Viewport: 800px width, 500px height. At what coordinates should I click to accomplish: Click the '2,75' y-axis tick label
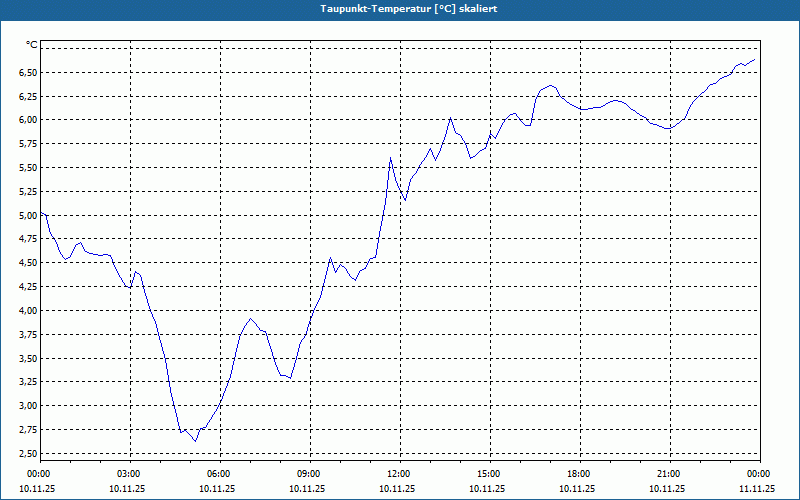coord(28,430)
